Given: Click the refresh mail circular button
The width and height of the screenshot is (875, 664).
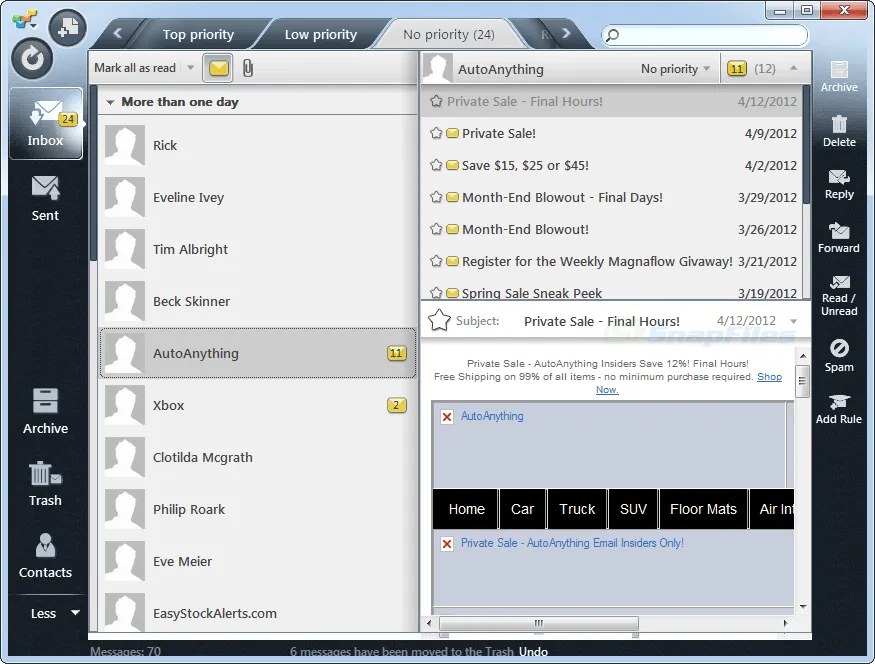Looking at the screenshot, I should 32,58.
